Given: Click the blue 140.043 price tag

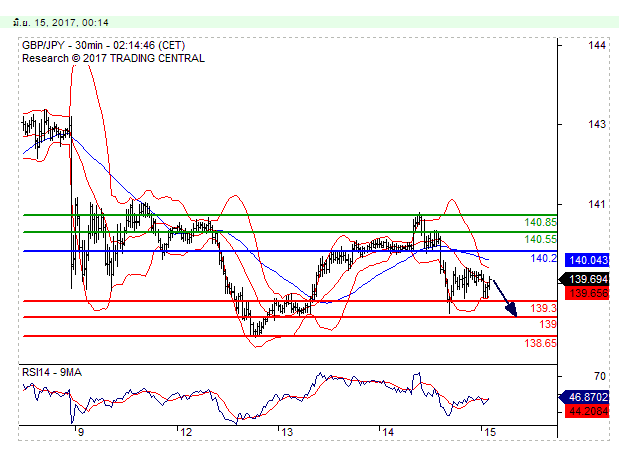Looking at the screenshot, I should pos(587,260).
